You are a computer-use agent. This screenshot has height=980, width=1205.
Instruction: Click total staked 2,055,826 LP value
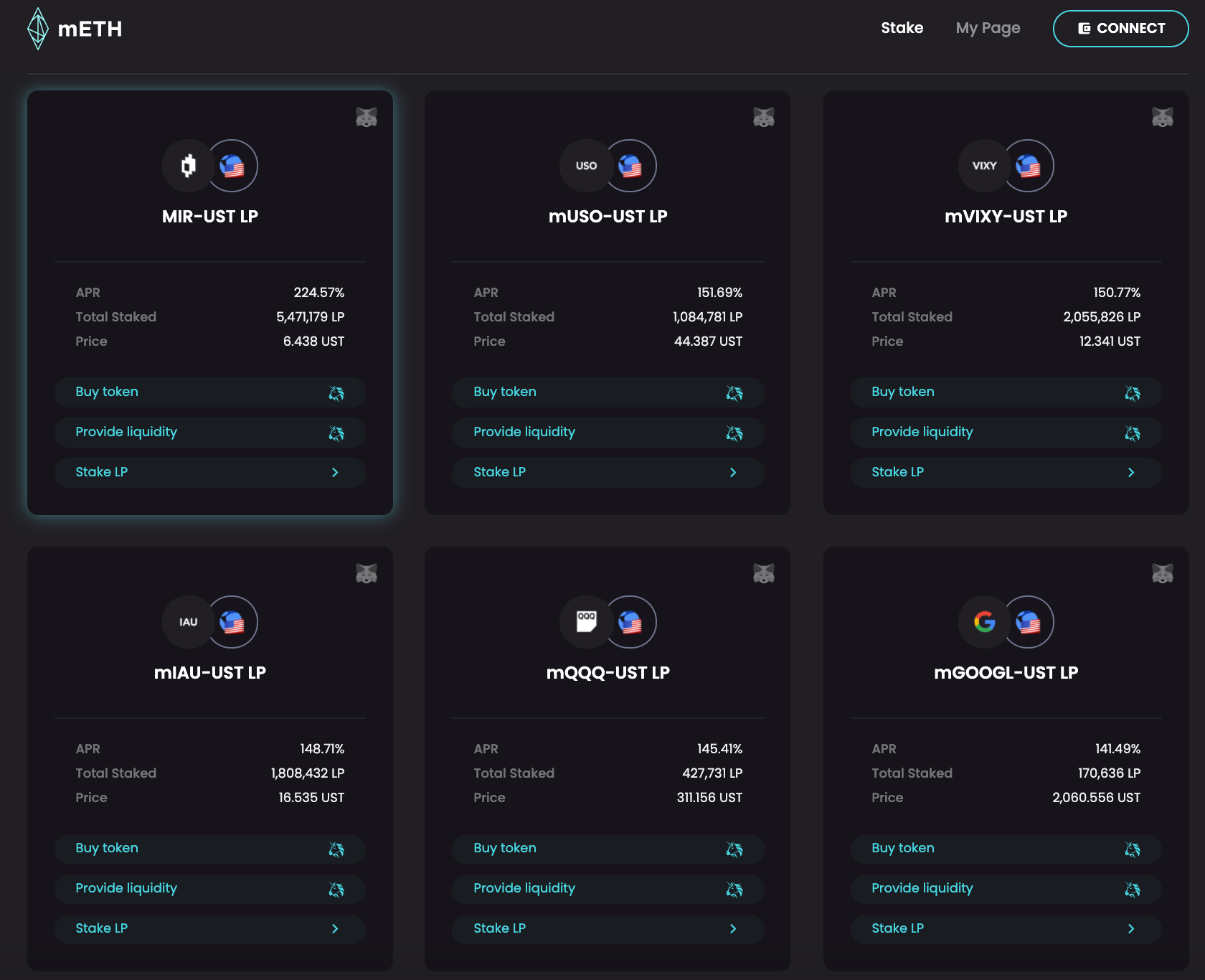click(x=1102, y=317)
